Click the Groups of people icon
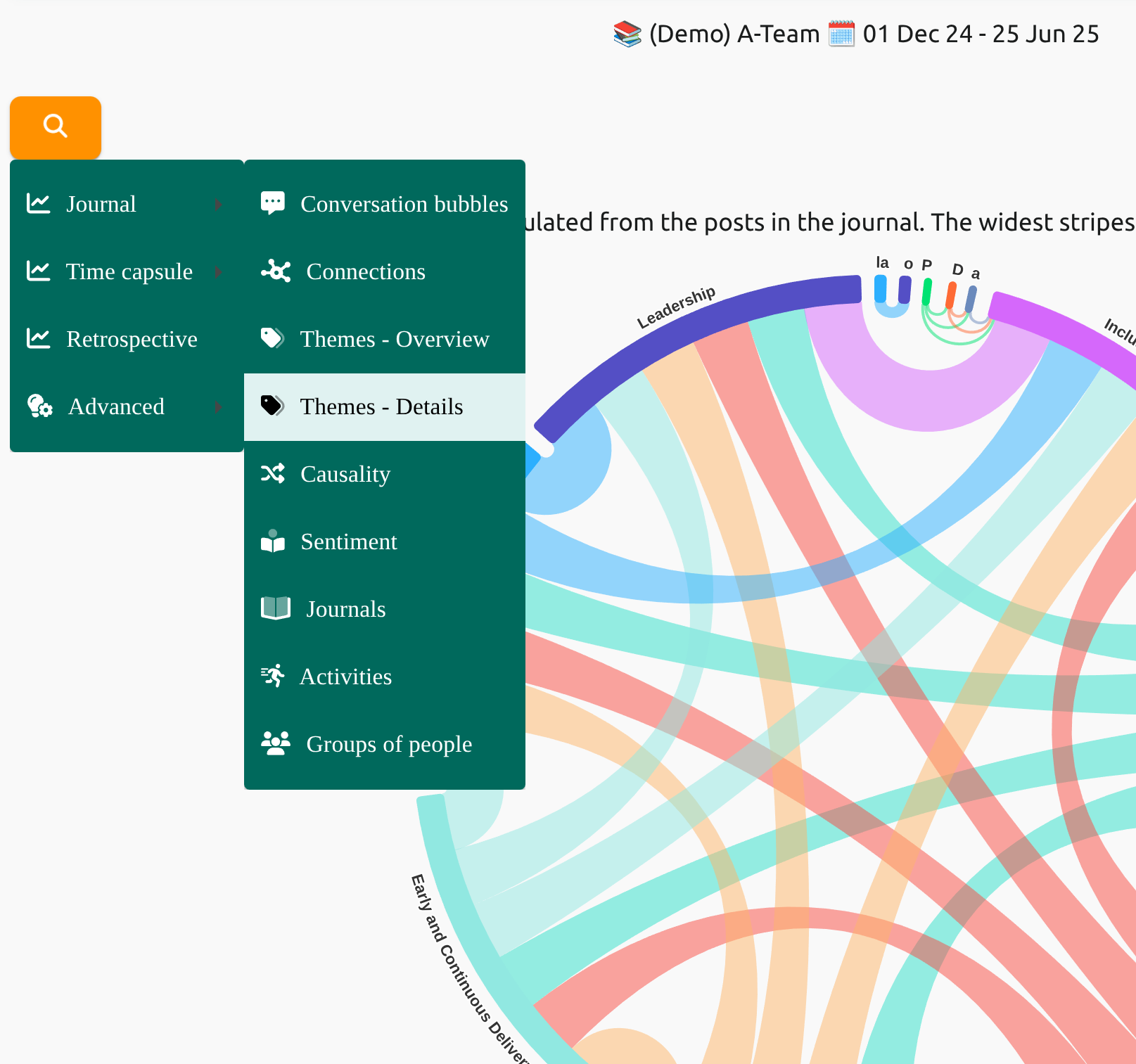The image size is (1136, 1064). [x=276, y=743]
